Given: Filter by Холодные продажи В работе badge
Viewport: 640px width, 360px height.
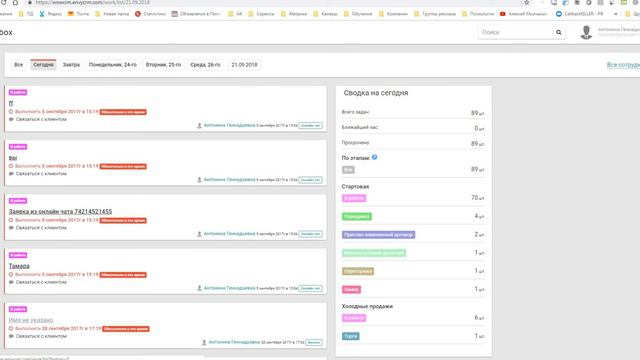Looking at the screenshot, I should pyautogui.click(x=354, y=318).
